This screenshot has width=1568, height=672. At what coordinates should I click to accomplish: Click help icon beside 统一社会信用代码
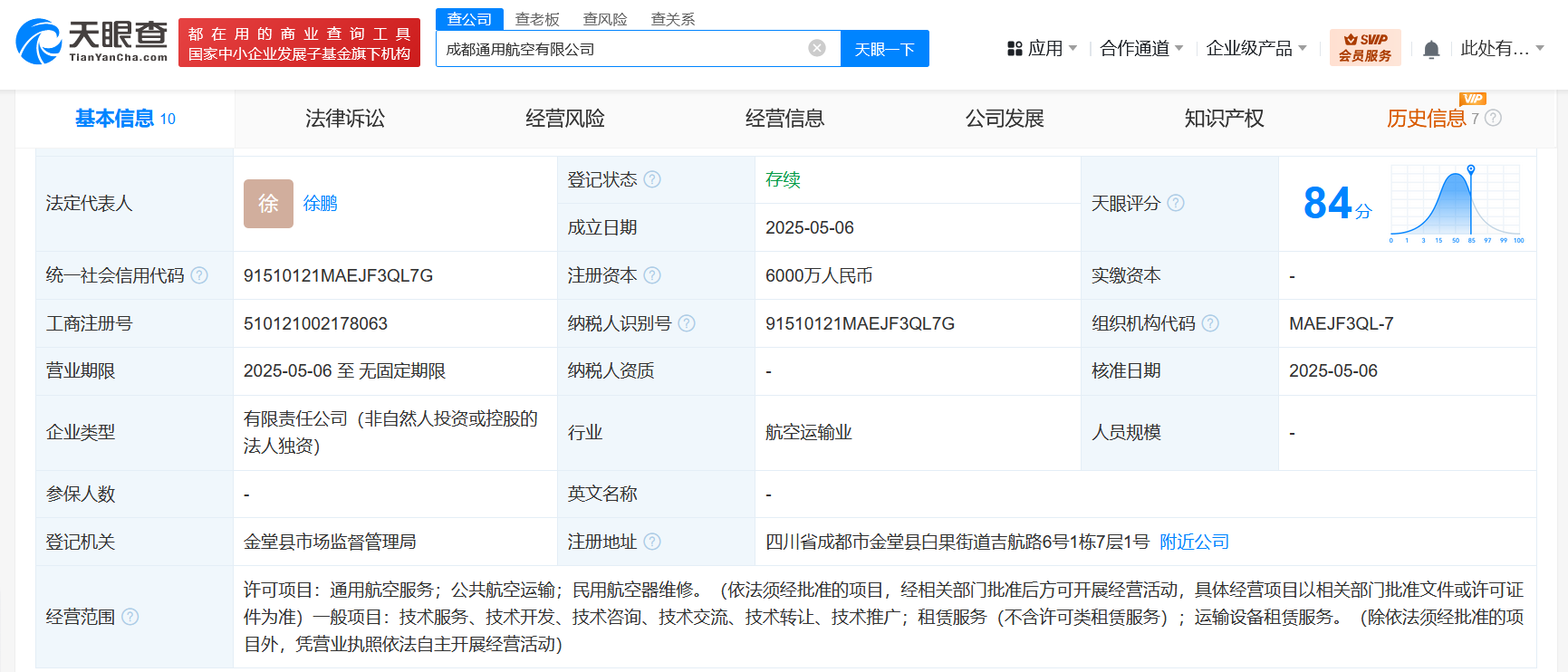coord(199,275)
